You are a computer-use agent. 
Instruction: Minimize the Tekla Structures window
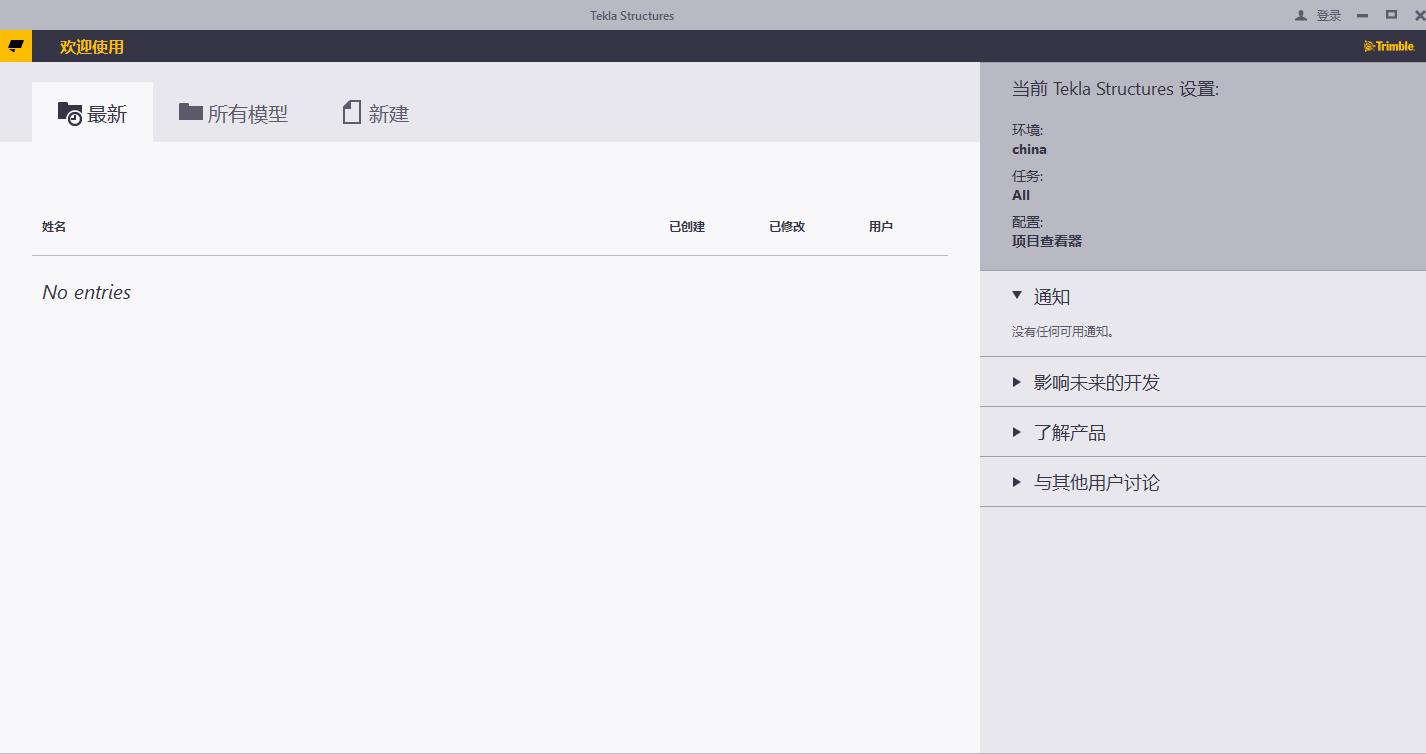(1362, 15)
